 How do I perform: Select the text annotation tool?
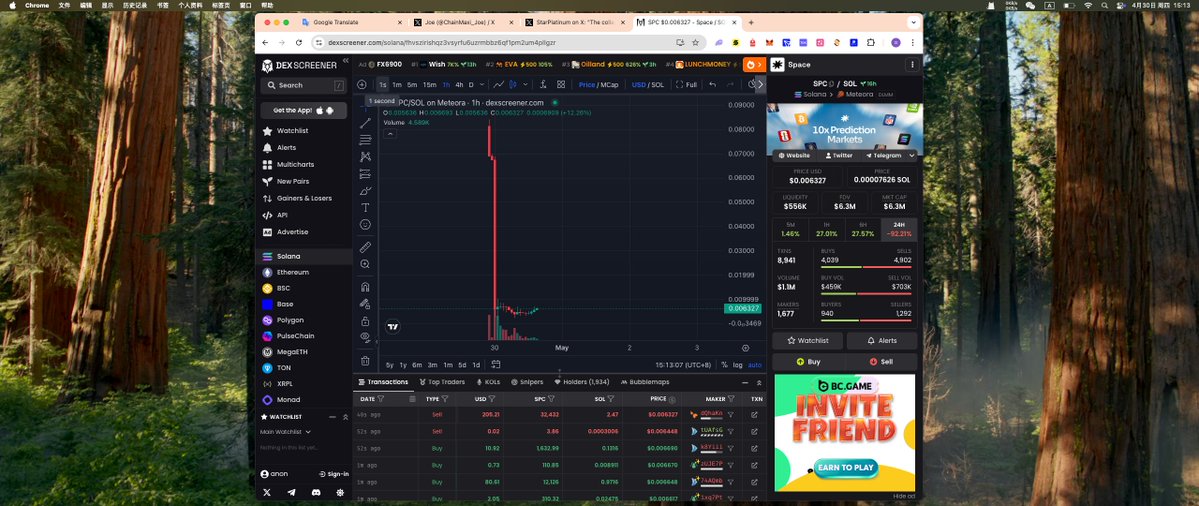tap(366, 207)
